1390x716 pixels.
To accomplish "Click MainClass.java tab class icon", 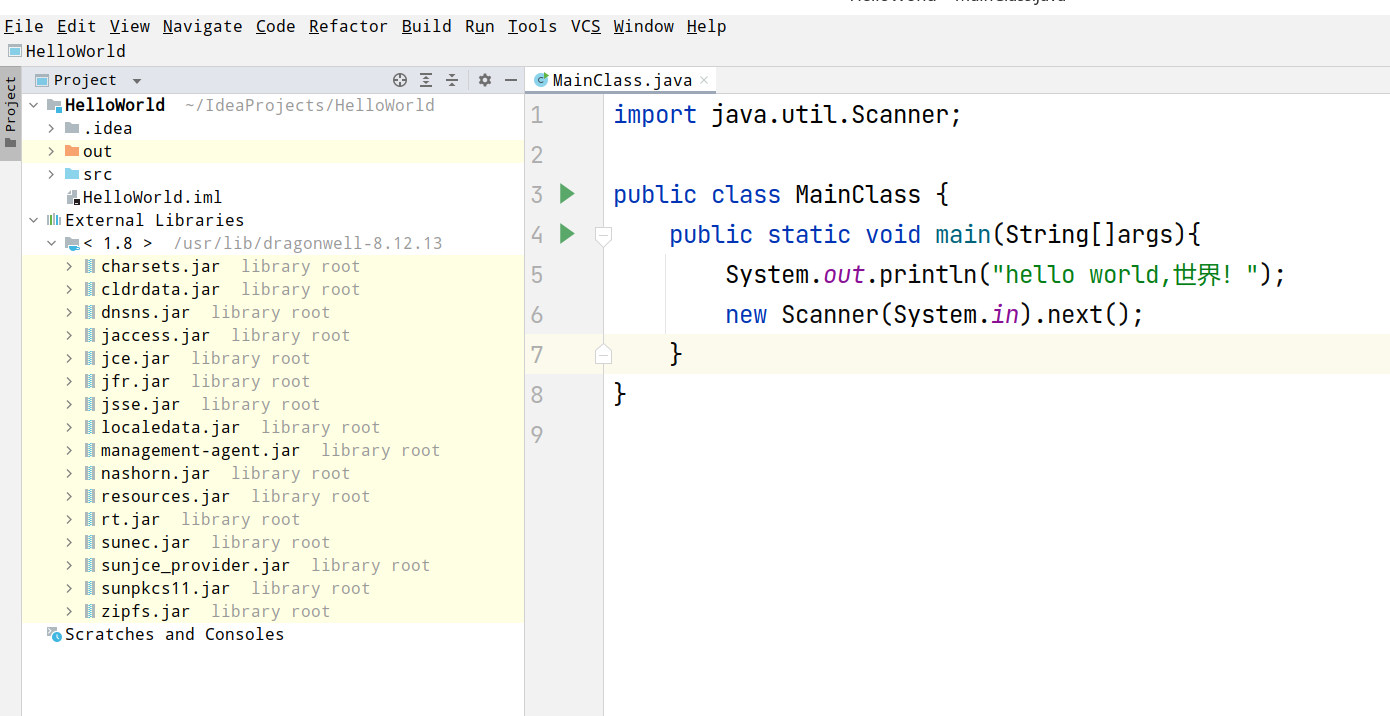I will coord(541,80).
